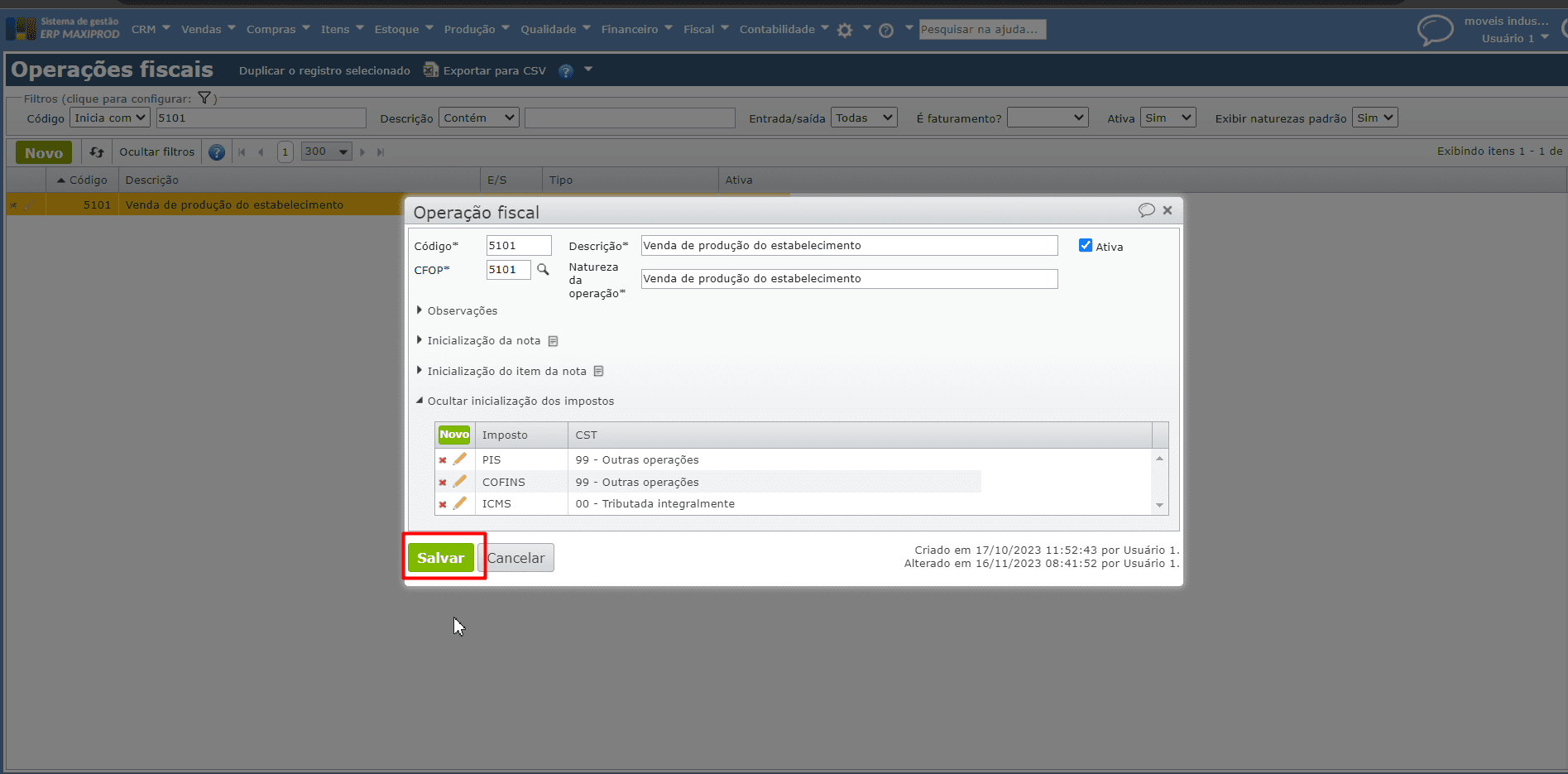Open the Contabilidade menu
This screenshot has width=1568, height=774.
pos(784,30)
